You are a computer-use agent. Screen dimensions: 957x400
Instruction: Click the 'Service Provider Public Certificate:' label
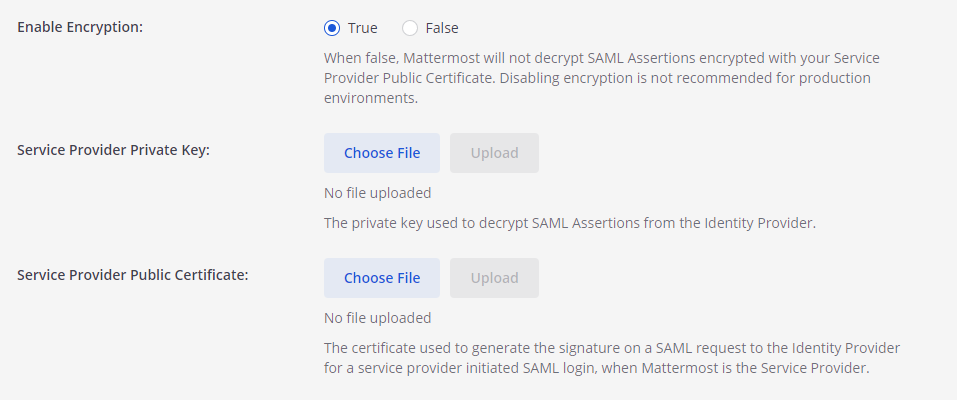pyautogui.click(x=133, y=275)
